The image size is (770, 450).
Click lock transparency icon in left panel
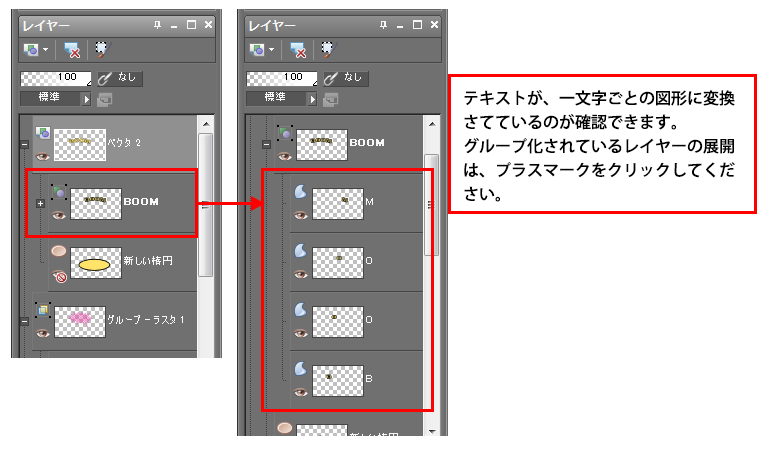tap(105, 100)
